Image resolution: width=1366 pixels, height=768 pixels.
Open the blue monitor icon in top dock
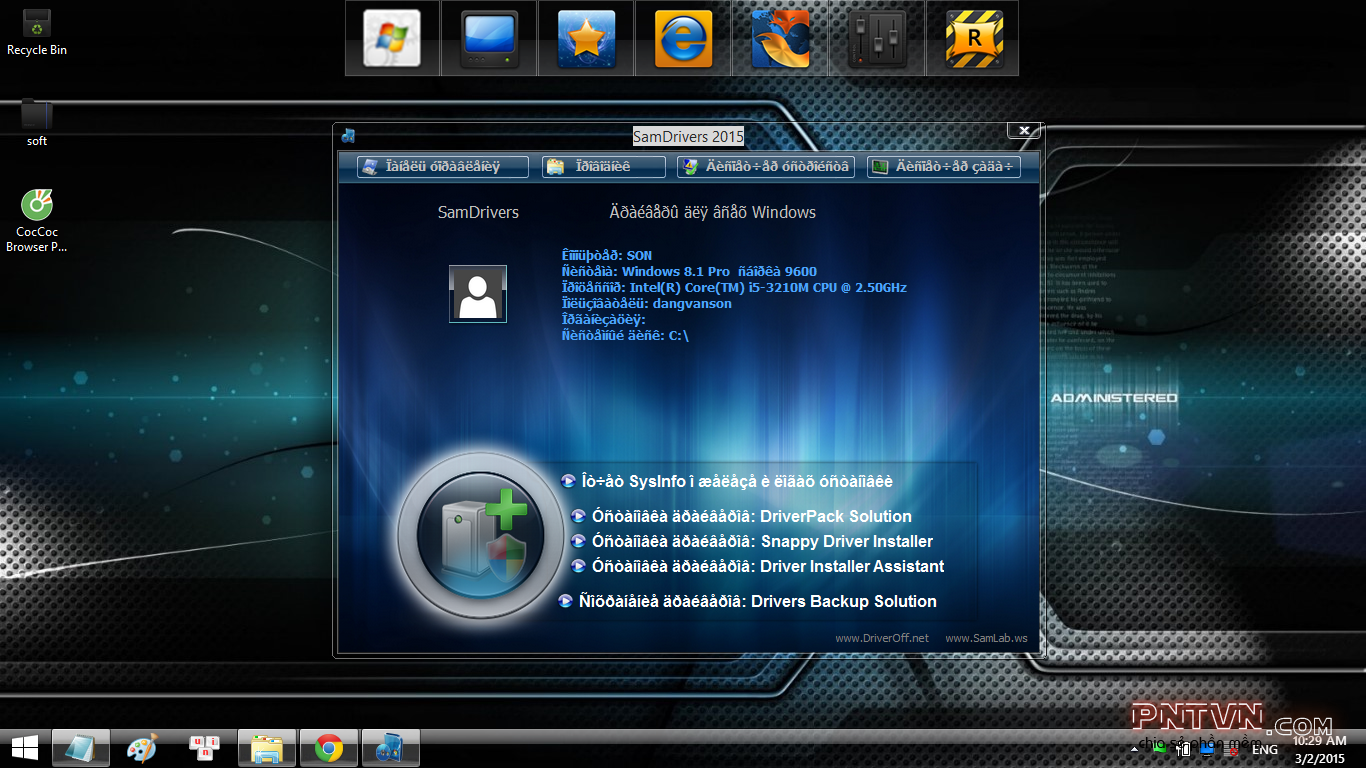[x=489, y=38]
